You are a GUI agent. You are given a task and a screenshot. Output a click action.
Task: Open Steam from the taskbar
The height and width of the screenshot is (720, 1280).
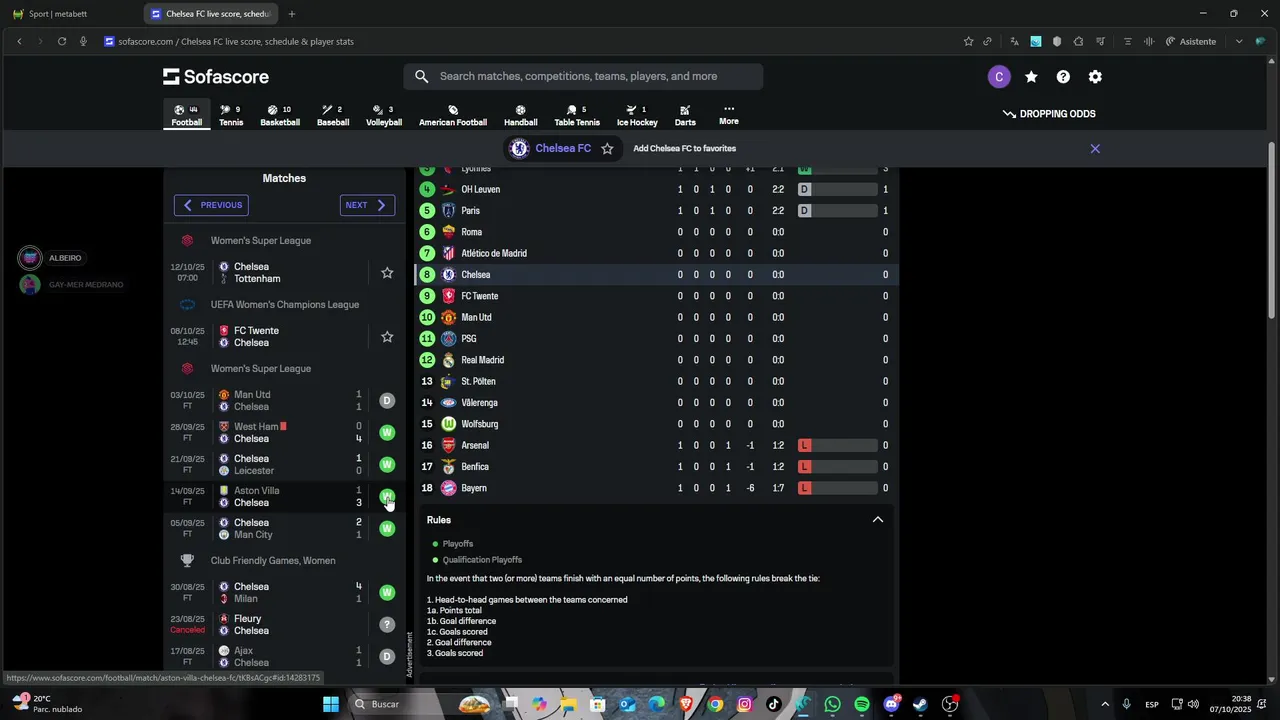[x=920, y=704]
